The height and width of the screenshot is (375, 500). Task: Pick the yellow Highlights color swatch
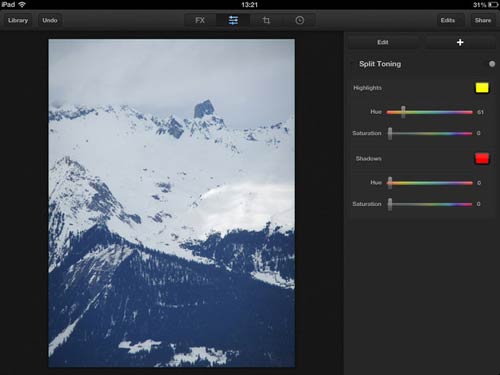pos(482,88)
